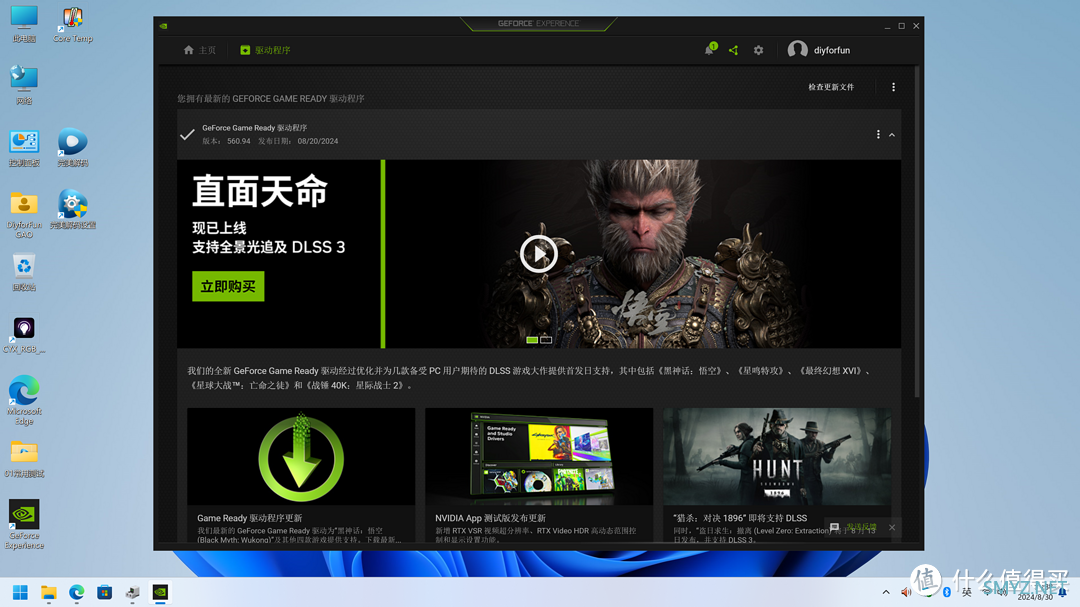Click GeForce Experience taskbar icon
Image resolution: width=1080 pixels, height=607 pixels.
160,593
